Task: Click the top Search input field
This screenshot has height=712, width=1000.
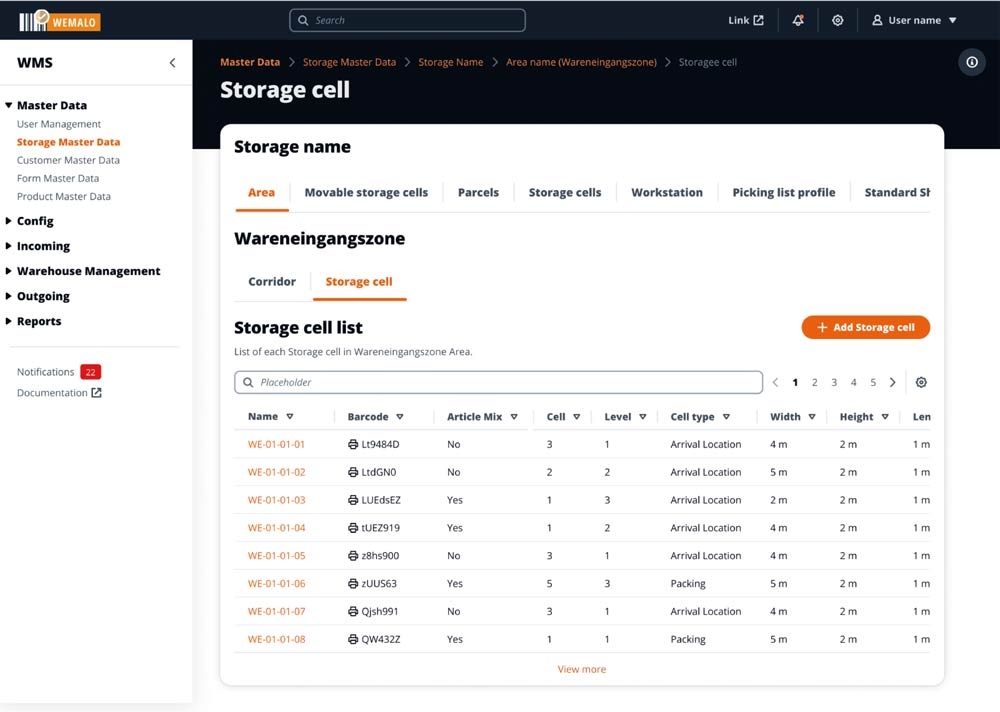Action: click(408, 20)
